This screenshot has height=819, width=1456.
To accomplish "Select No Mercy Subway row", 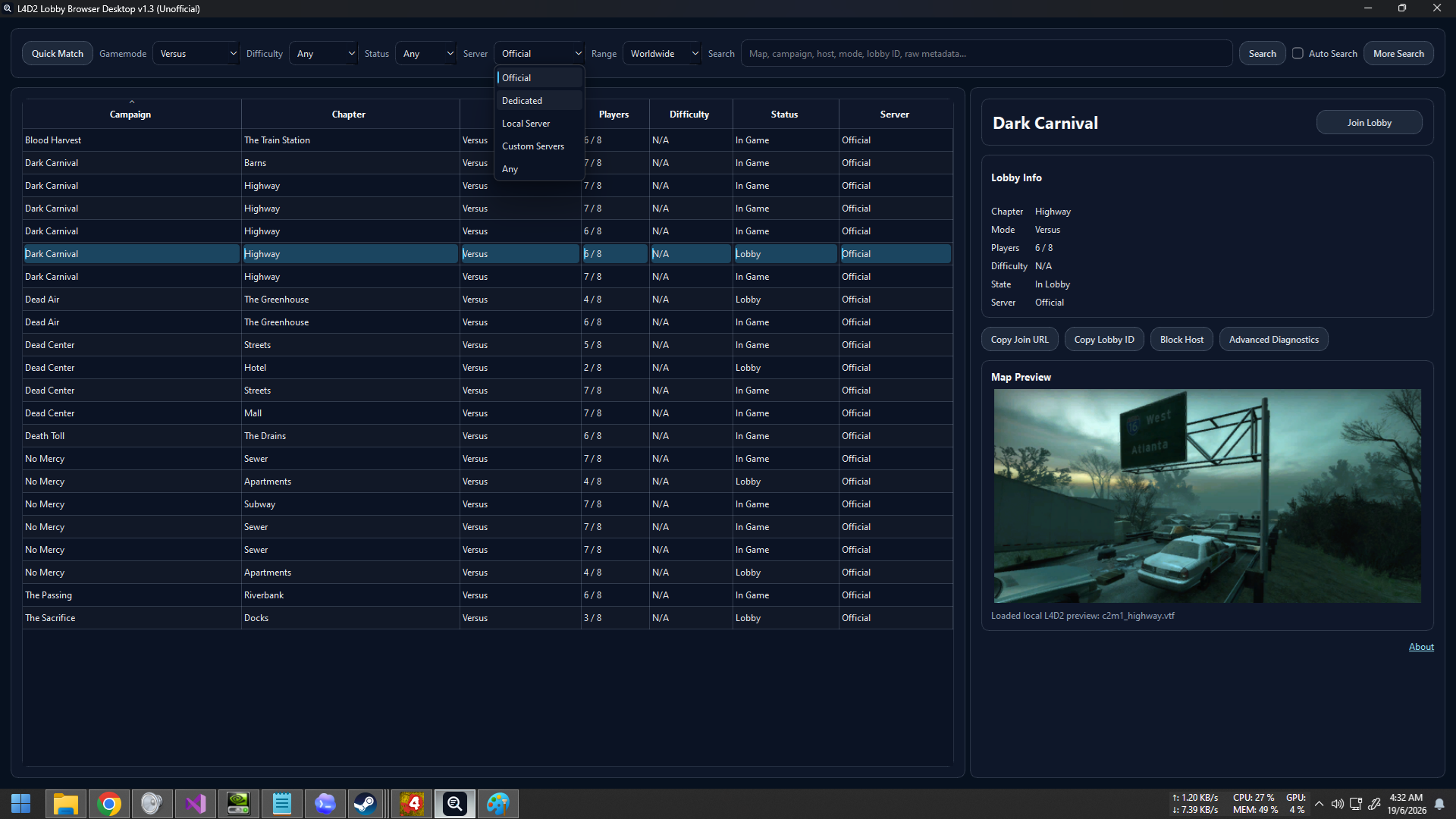I will coord(488,504).
